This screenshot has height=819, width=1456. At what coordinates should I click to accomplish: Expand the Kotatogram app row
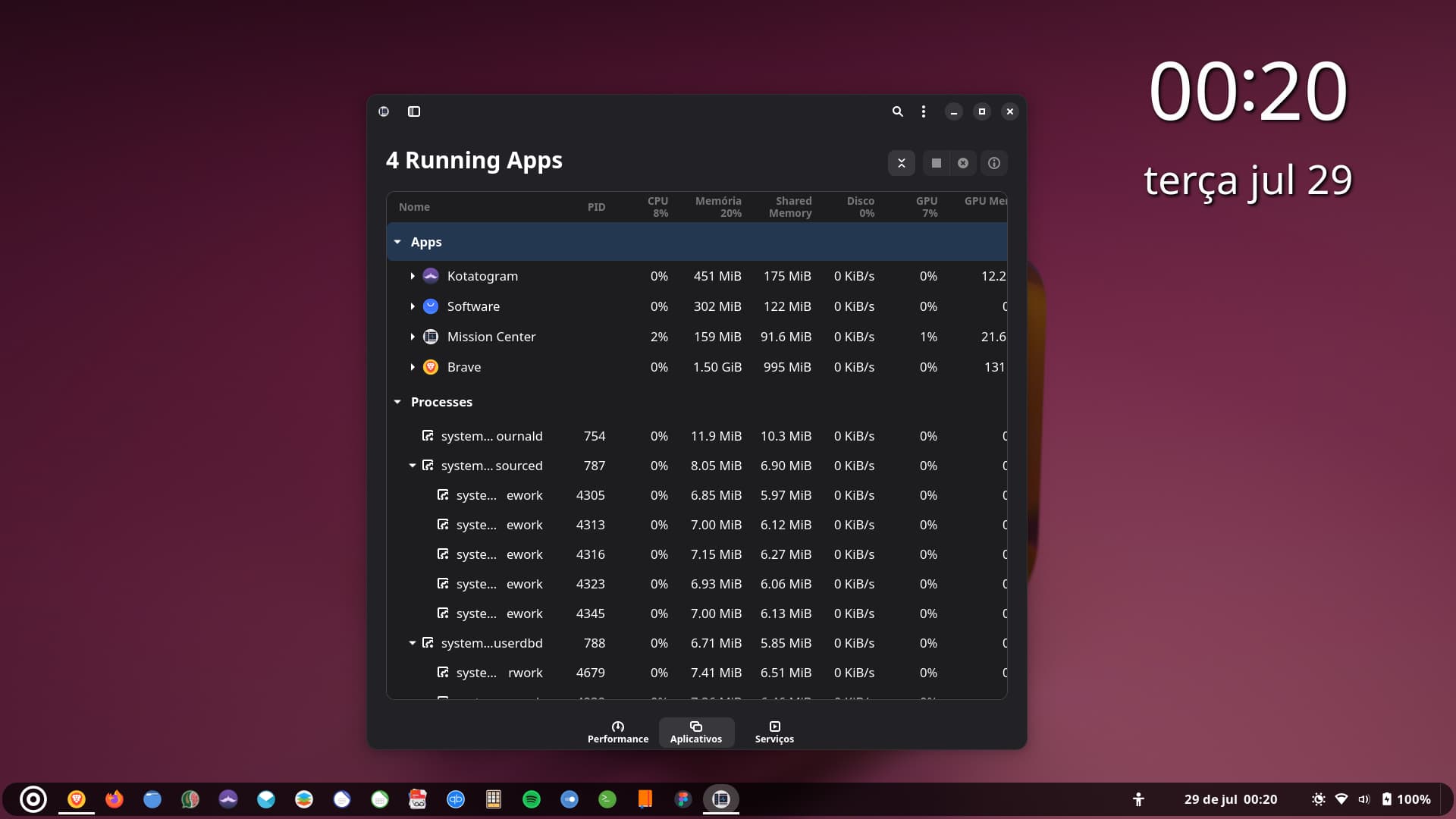click(x=413, y=276)
